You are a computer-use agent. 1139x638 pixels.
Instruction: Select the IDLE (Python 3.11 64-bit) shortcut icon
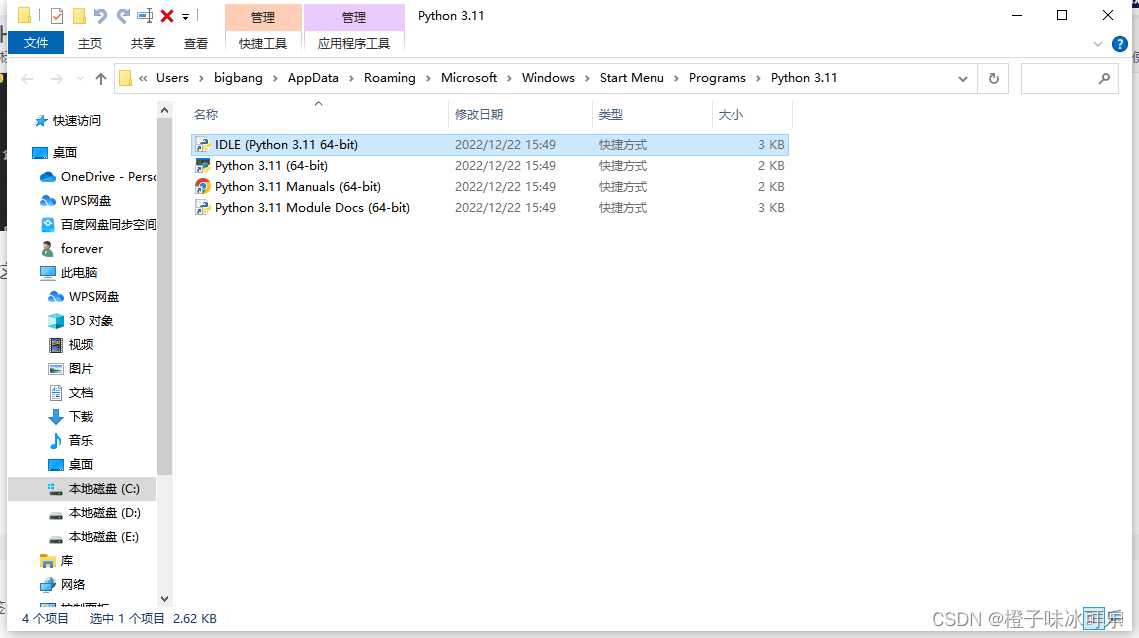pyautogui.click(x=203, y=145)
